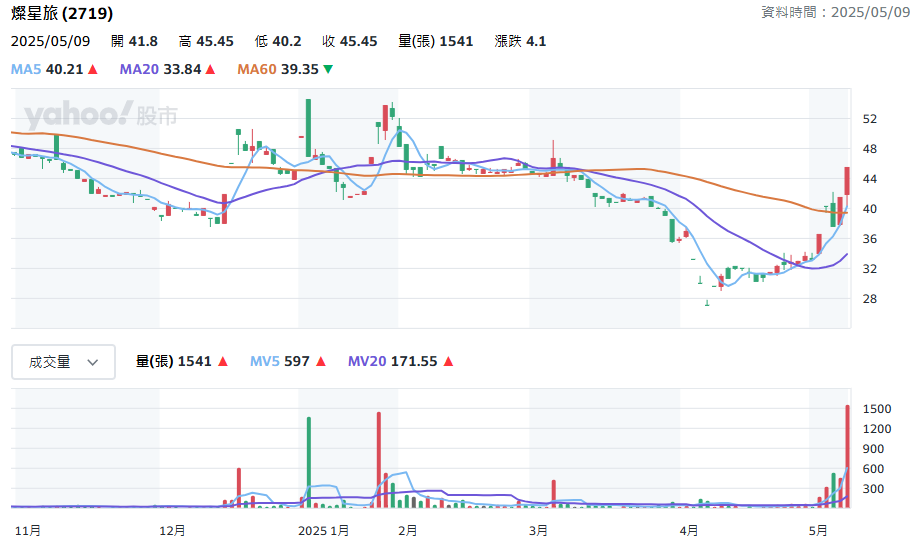Select the MA20 moving average label
The image size is (913, 556).
pos(139,69)
